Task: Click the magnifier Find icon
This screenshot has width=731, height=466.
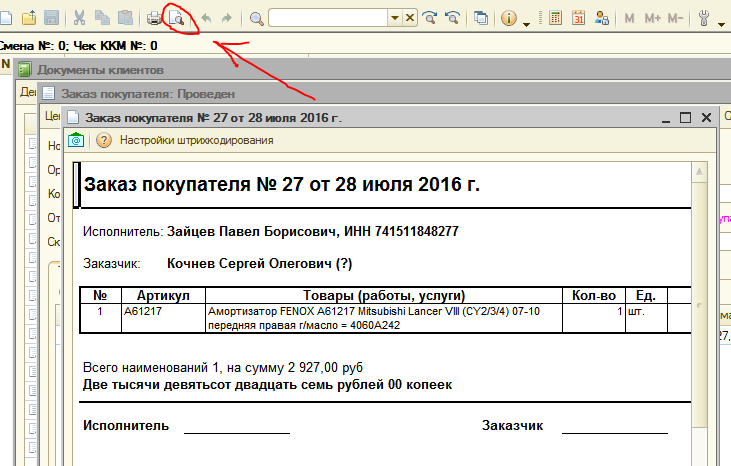Action: 256,18
